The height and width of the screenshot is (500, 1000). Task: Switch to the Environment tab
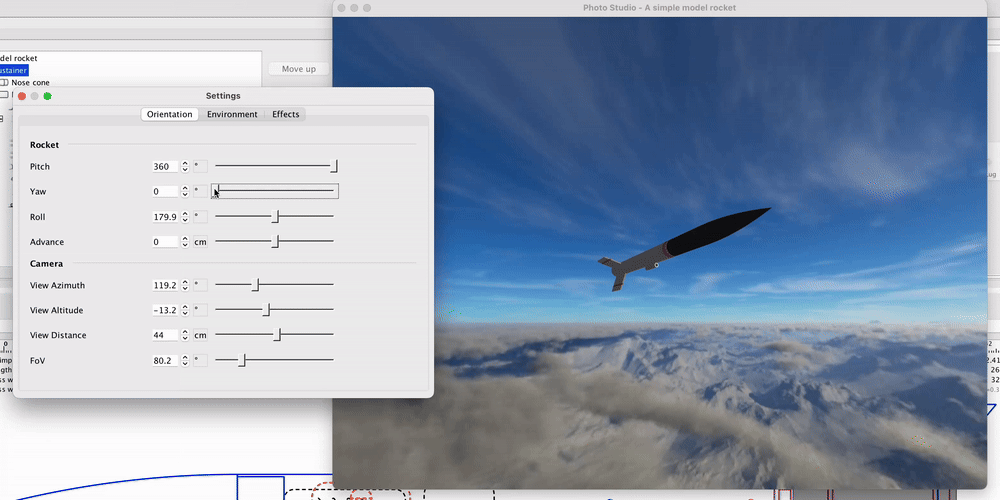pos(232,115)
